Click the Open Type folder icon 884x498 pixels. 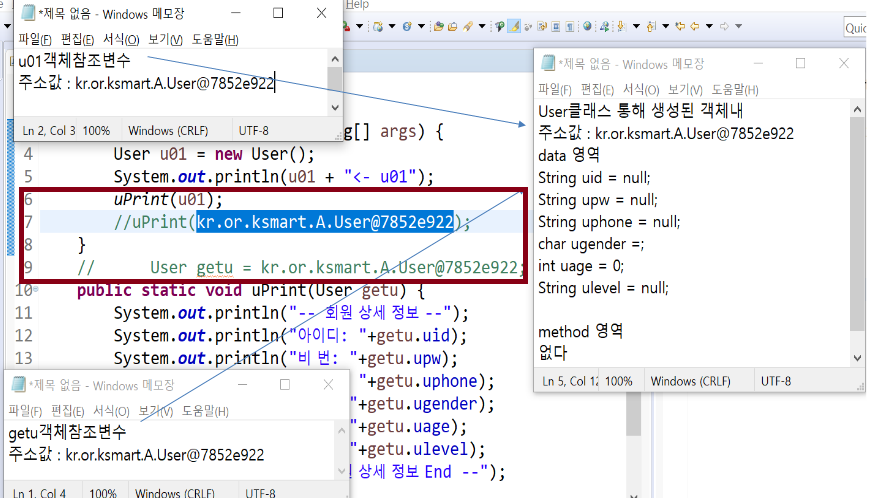click(439, 27)
